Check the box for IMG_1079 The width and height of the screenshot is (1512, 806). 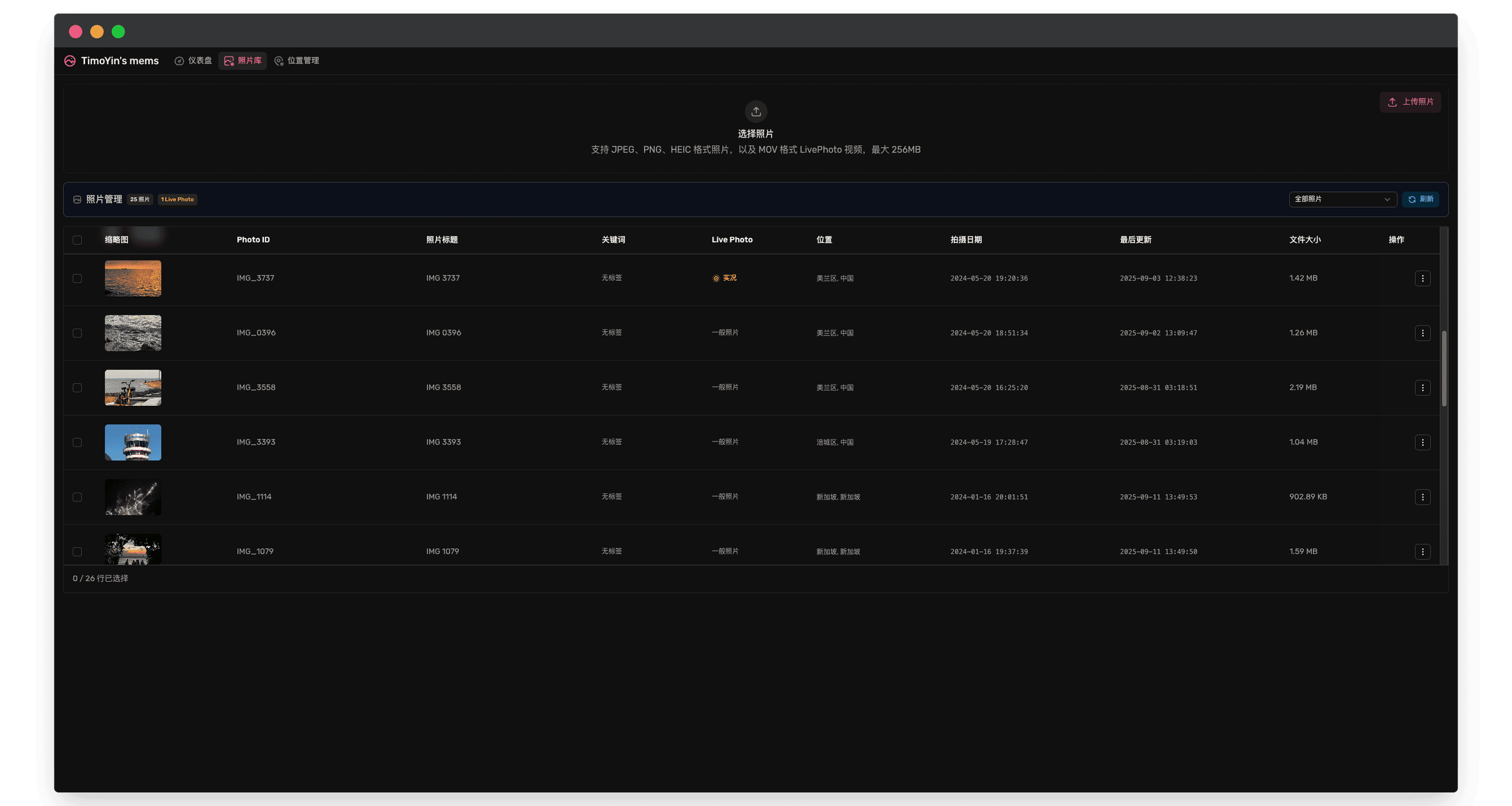coord(77,552)
